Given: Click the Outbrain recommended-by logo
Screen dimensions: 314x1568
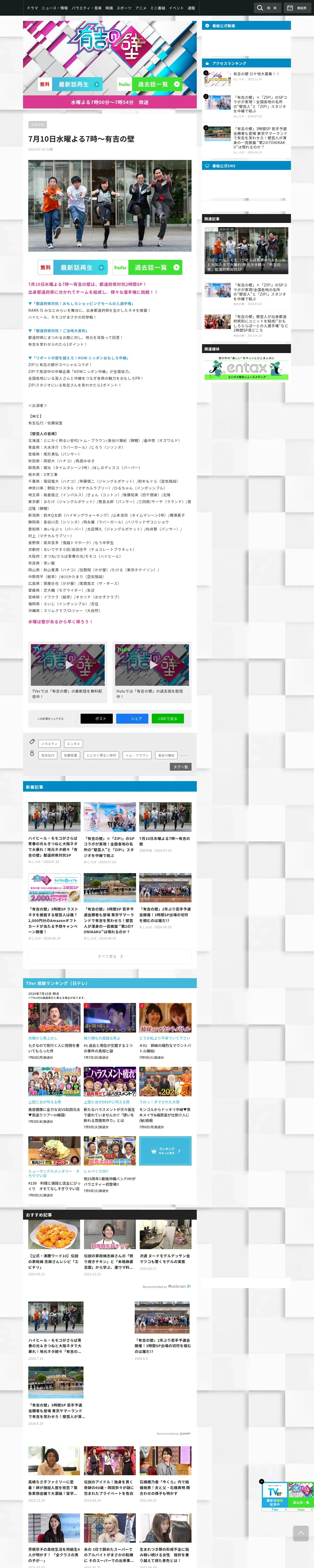Looking at the screenshot, I should click(179, 1286).
